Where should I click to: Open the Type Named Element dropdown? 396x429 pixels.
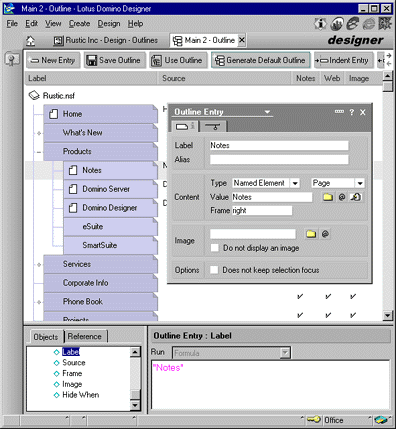295,183
